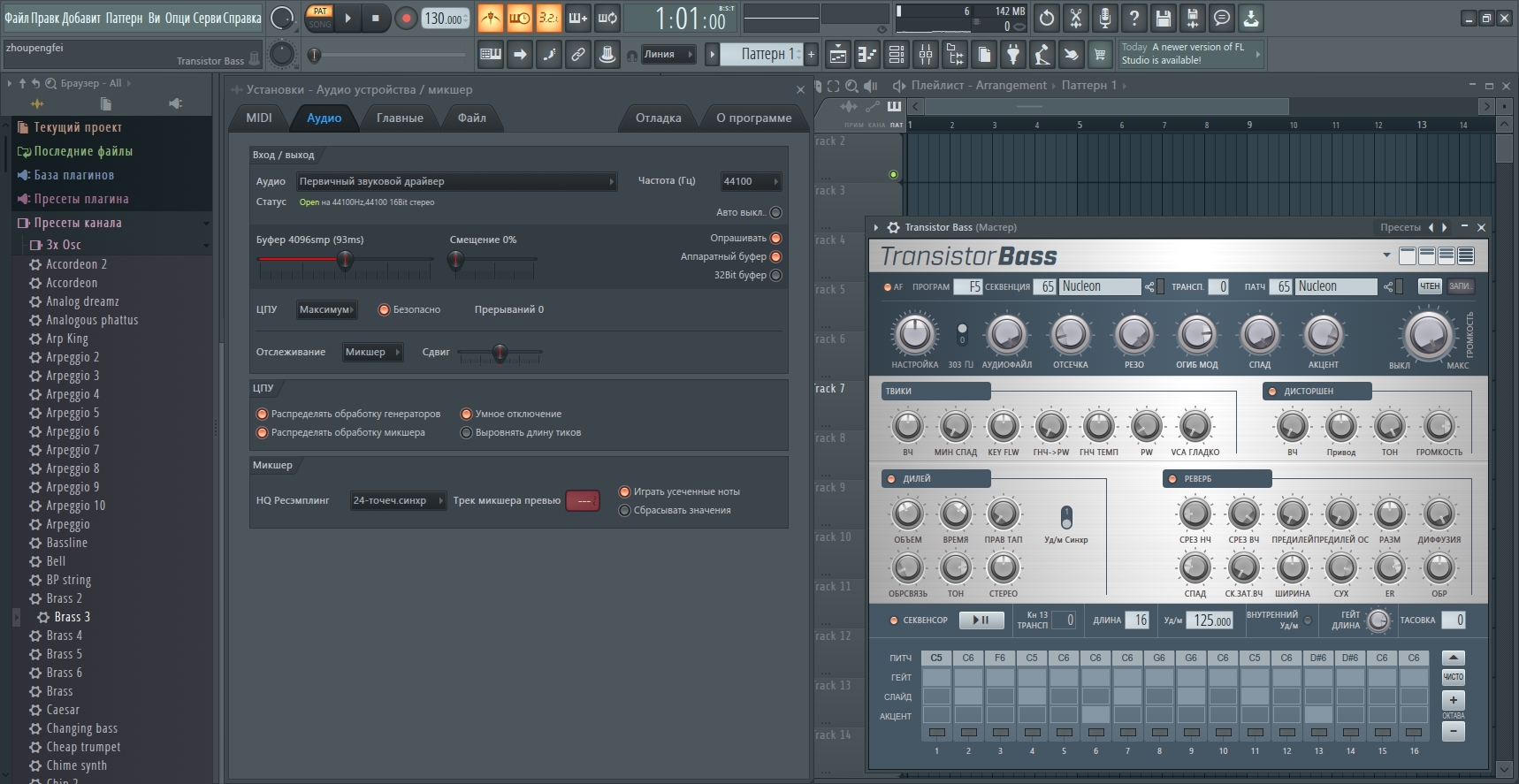The height and width of the screenshot is (784, 1519).
Task: Toggle Выровнять длину тиков option
Action: [466, 432]
